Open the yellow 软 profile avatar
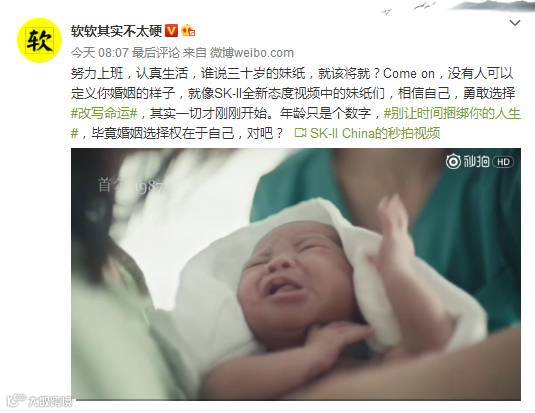This screenshot has height=413, width=535. [x=40, y=40]
